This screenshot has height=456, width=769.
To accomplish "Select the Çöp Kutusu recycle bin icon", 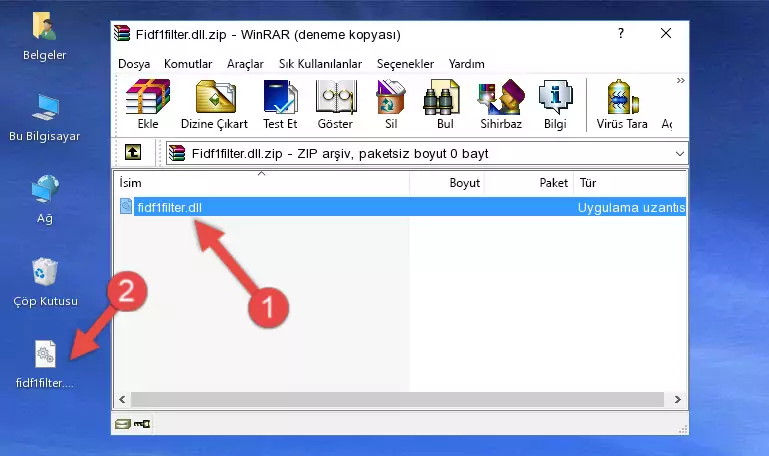I will [45, 283].
